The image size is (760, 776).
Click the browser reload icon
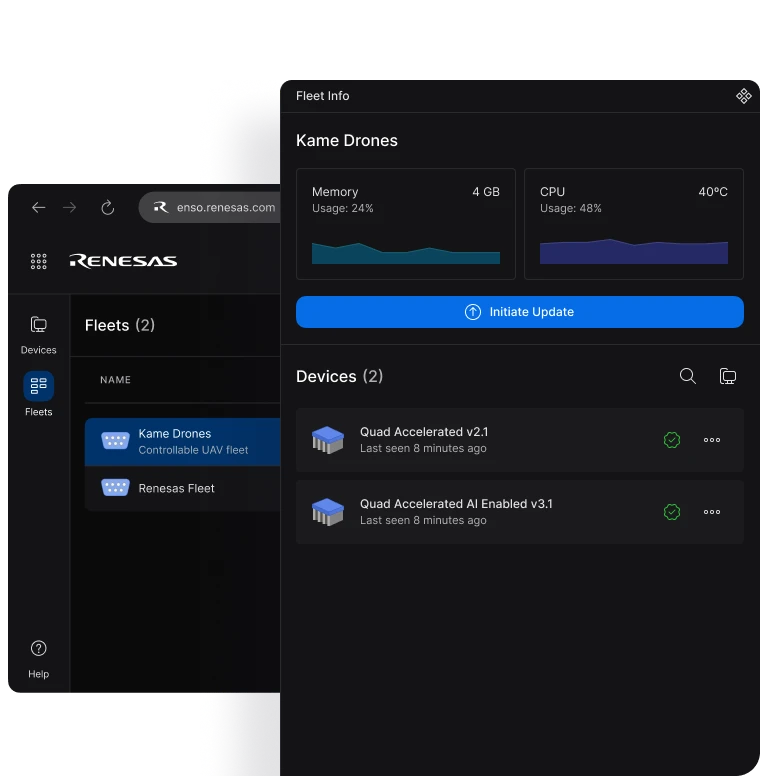pyautogui.click(x=108, y=208)
